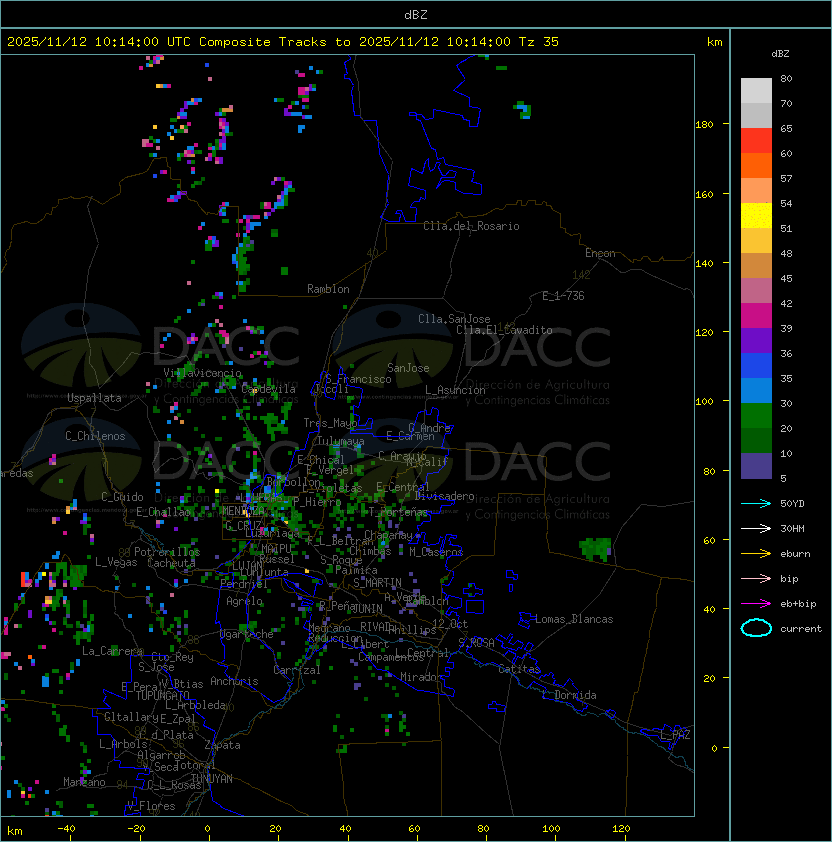Image resolution: width=832 pixels, height=842 pixels.
Task: Click the 'E_Challao' map label
Action: pos(163,512)
